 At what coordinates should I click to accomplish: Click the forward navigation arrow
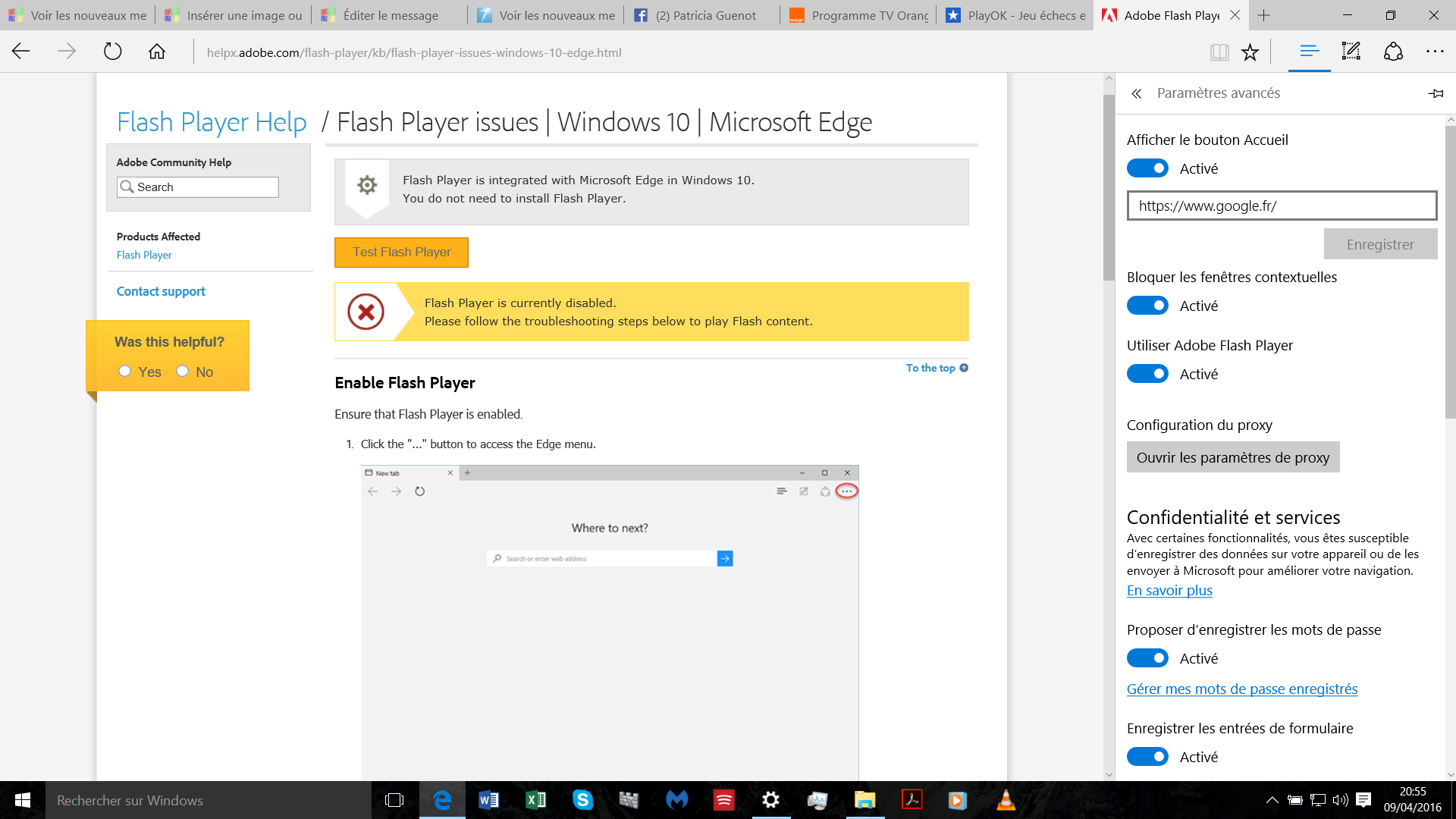point(67,52)
